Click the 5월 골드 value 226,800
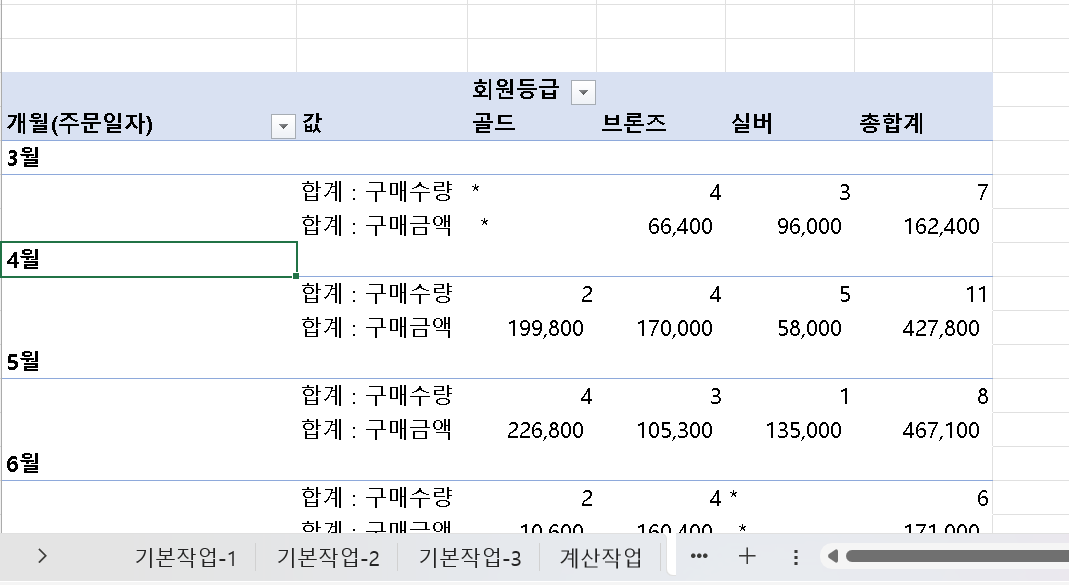Viewport: 1069px width, 585px height. 545,430
